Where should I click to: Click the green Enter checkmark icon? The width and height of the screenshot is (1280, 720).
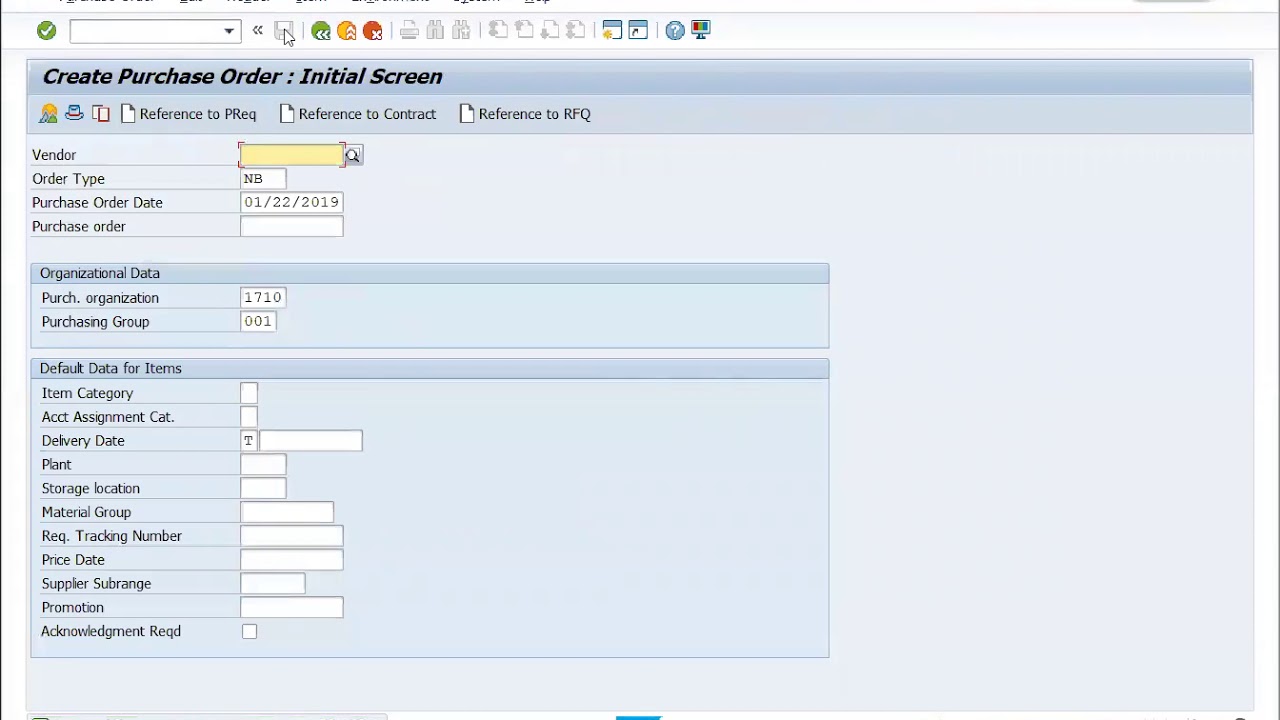[46, 31]
